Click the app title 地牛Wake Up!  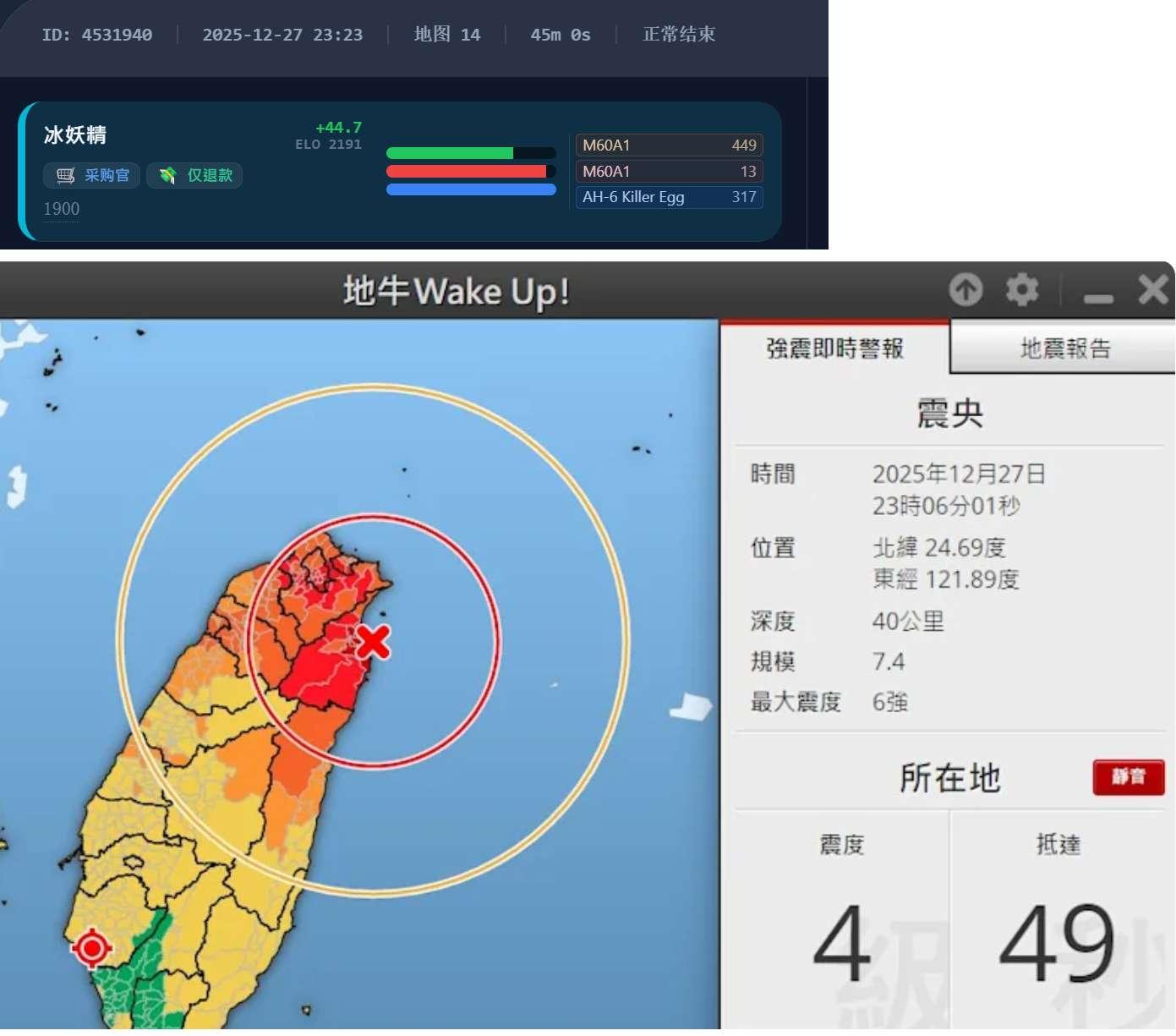457,291
